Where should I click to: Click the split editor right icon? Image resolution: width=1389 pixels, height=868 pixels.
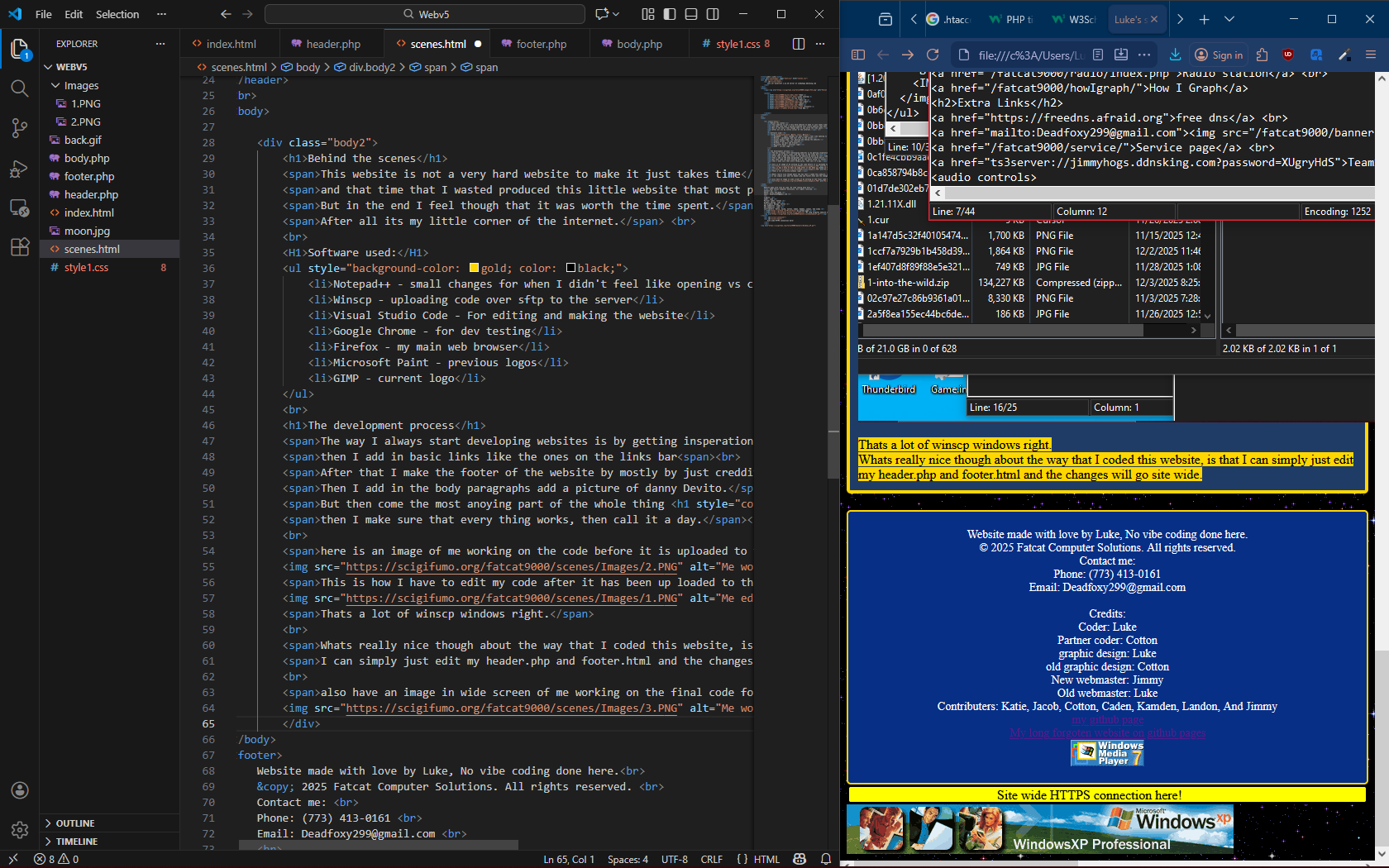799,44
